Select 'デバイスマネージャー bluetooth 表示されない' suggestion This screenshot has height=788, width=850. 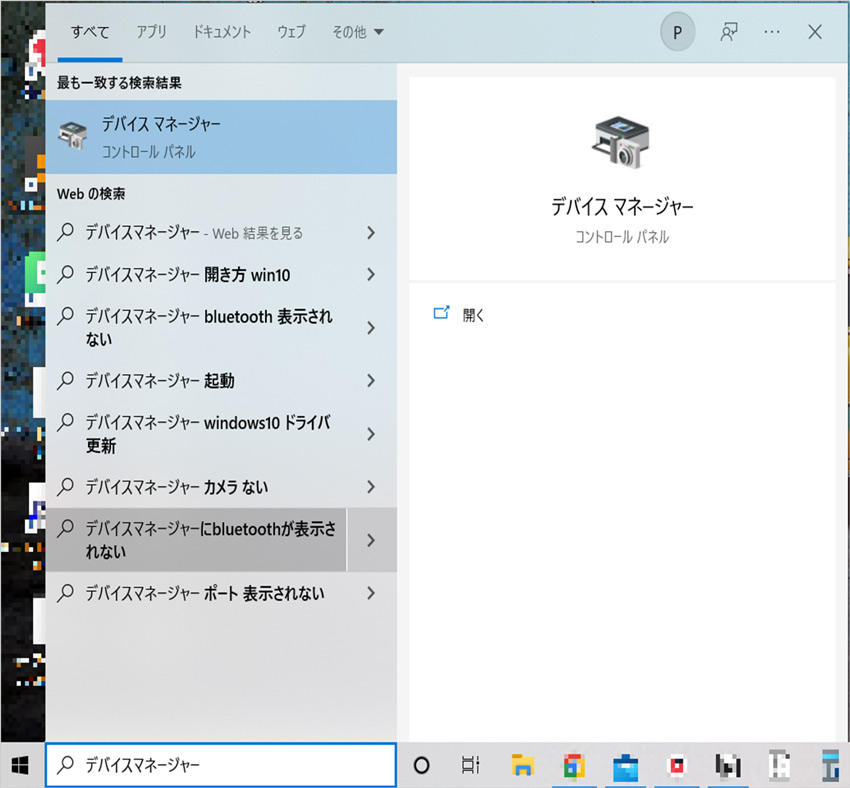[x=196, y=327]
